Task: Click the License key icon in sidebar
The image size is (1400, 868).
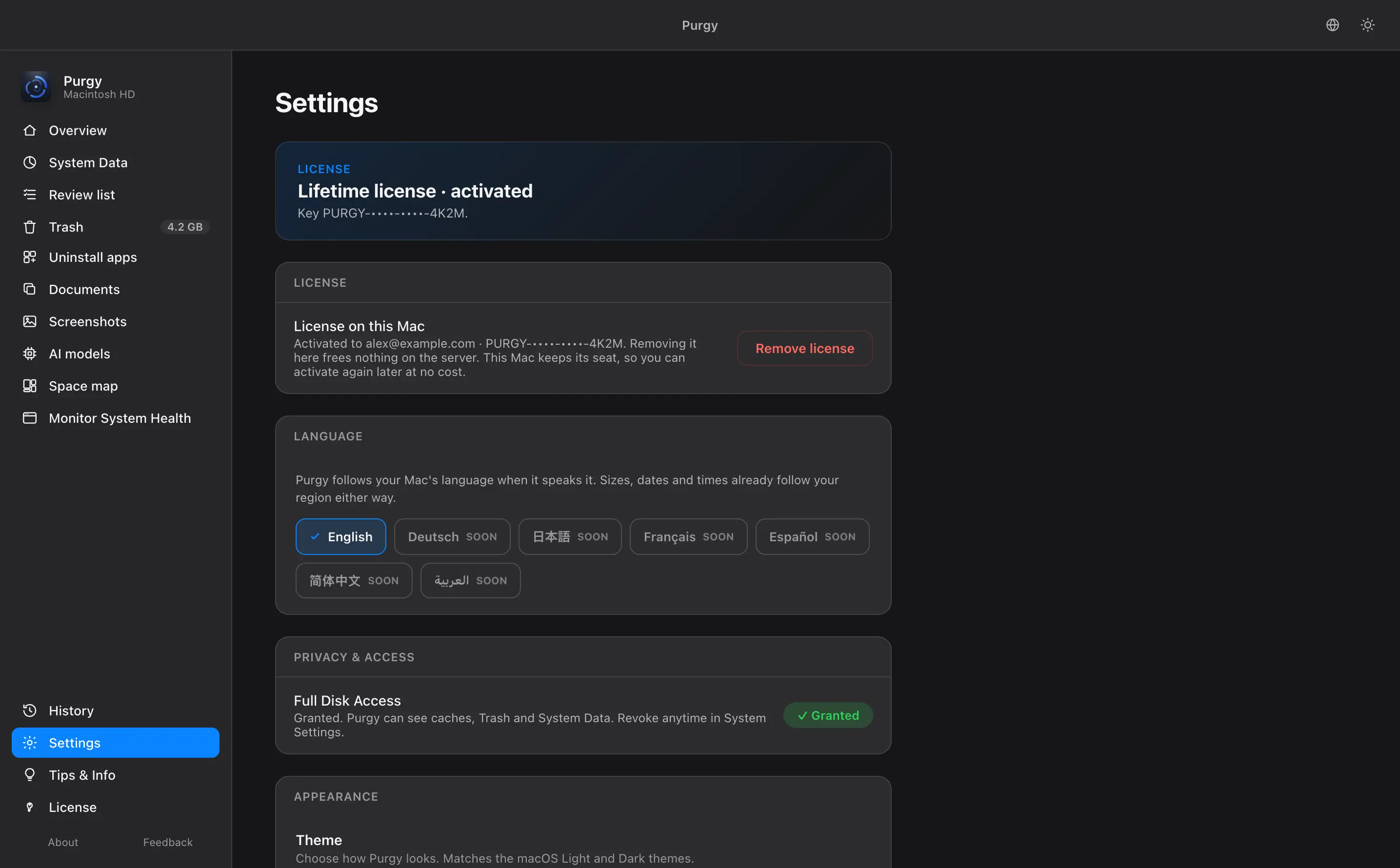Action: coord(30,807)
